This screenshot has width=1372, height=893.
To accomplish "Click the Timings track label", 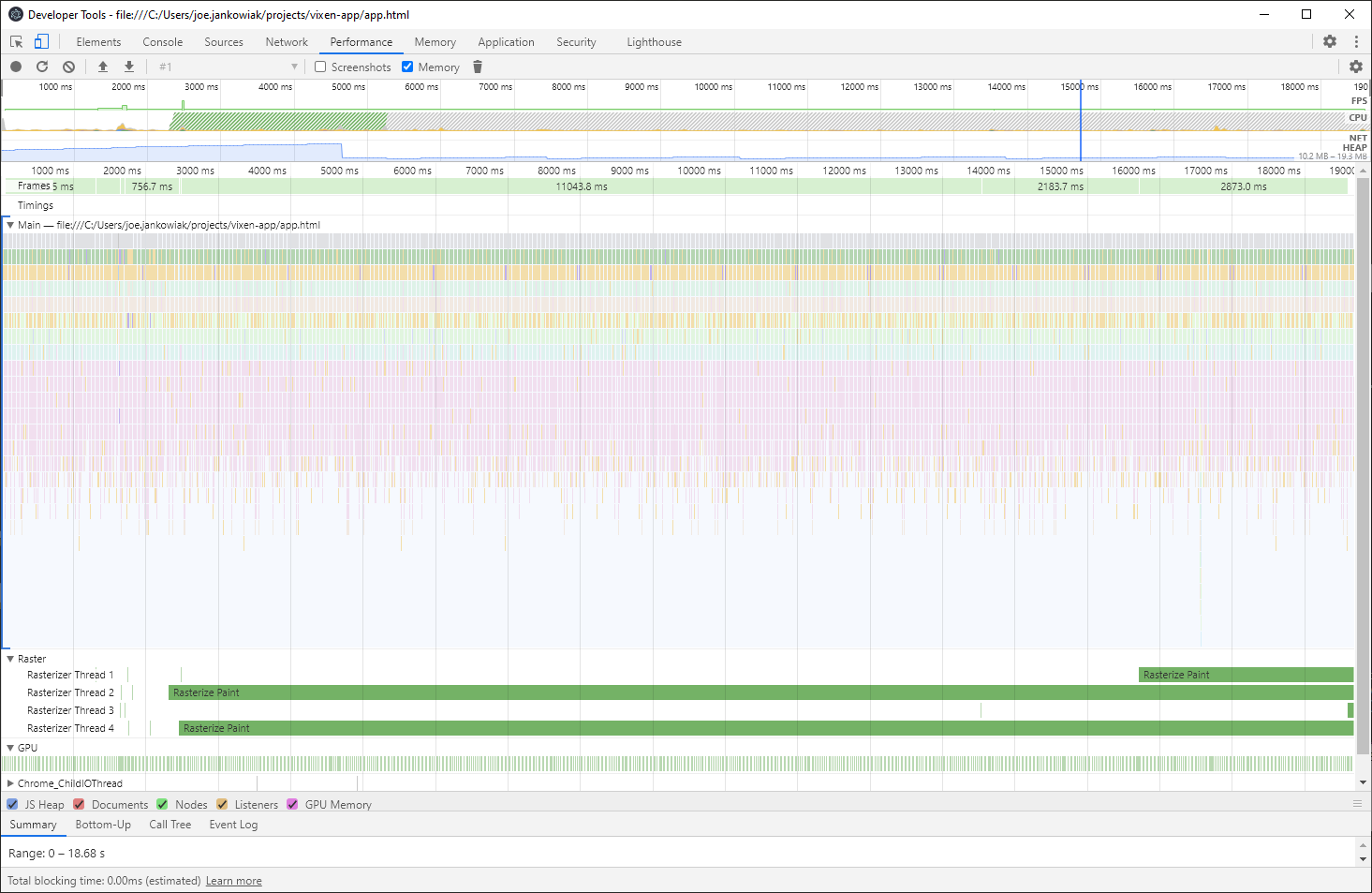I will [36, 205].
